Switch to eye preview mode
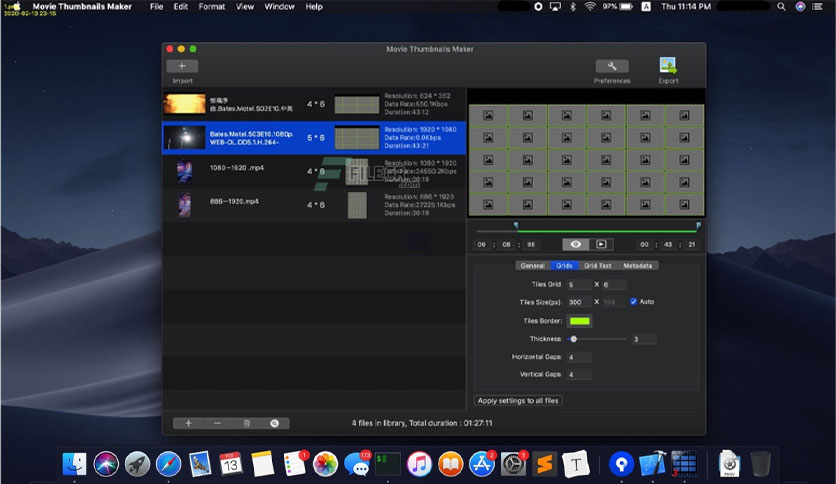Screen dimensions: 836x484 575,244
